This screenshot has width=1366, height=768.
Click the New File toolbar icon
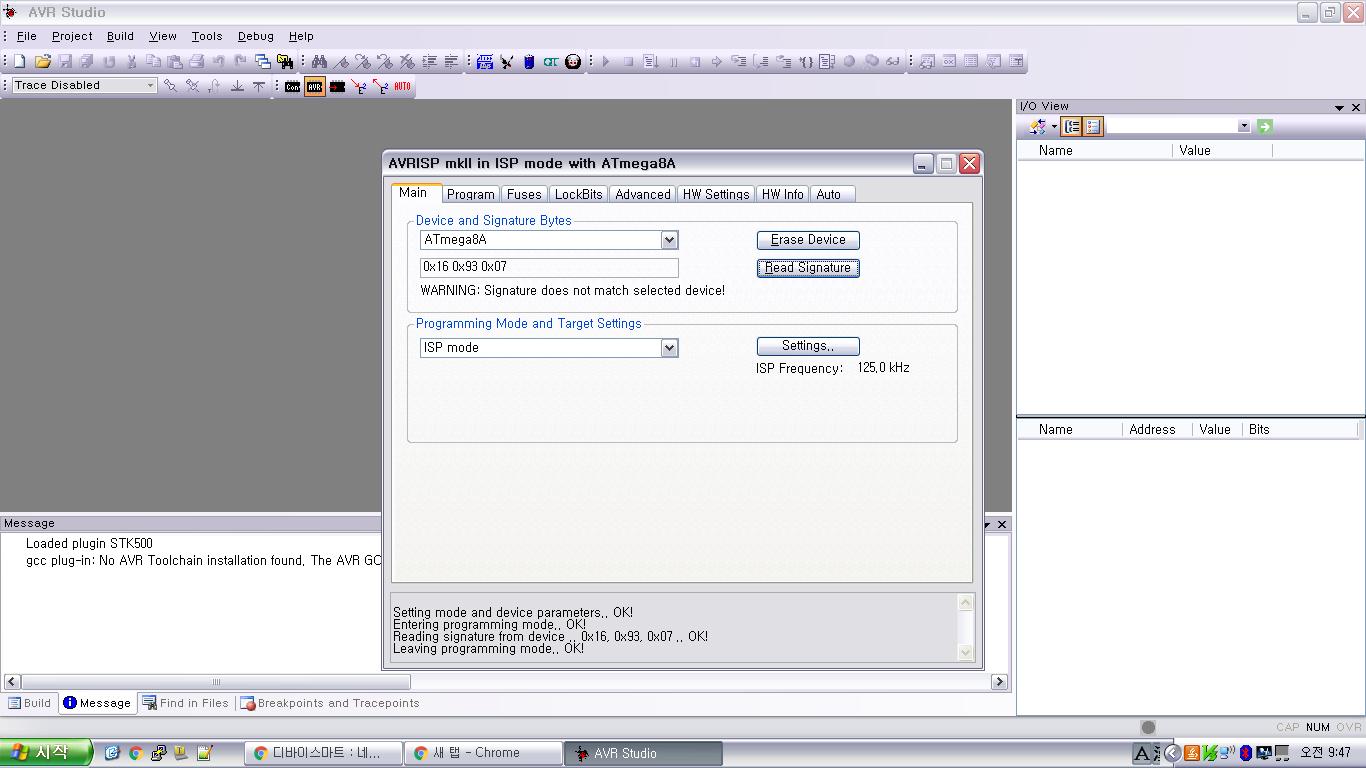pyautogui.click(x=19, y=61)
